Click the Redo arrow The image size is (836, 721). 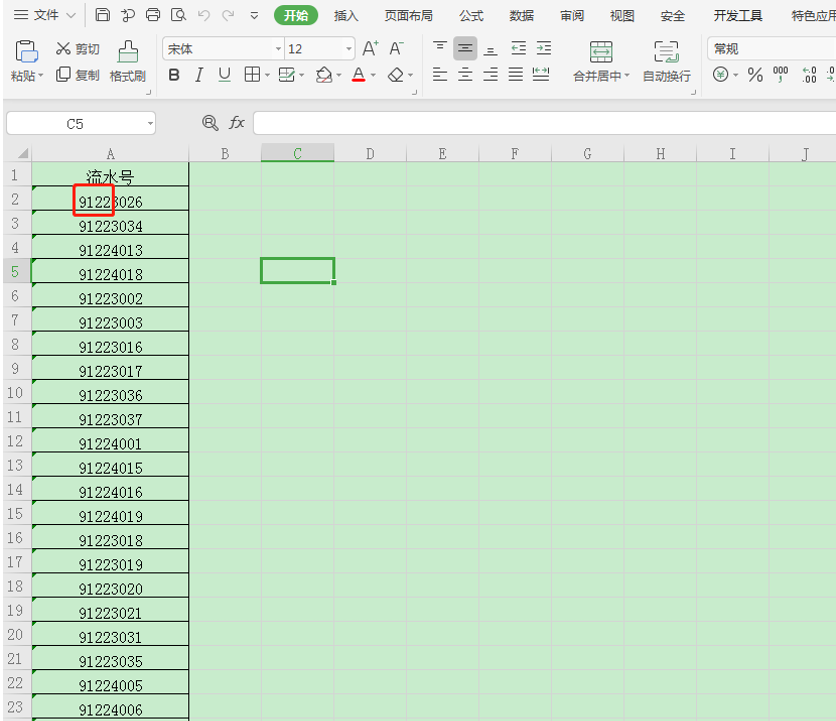[228, 15]
